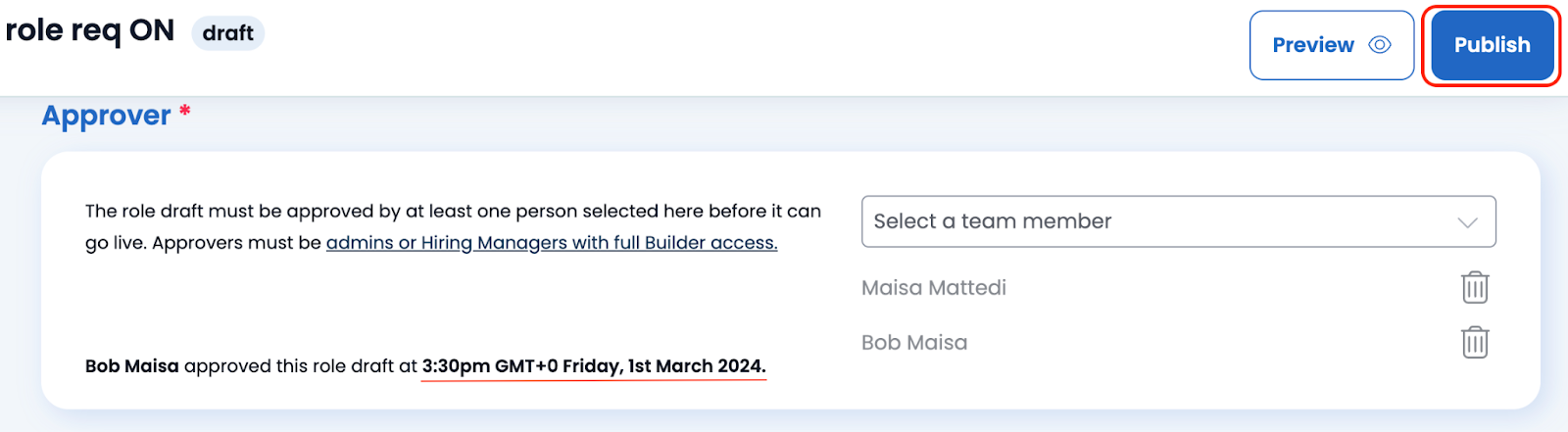Open the role Preview
Viewport: 1568px width, 432px height.
point(1331,45)
